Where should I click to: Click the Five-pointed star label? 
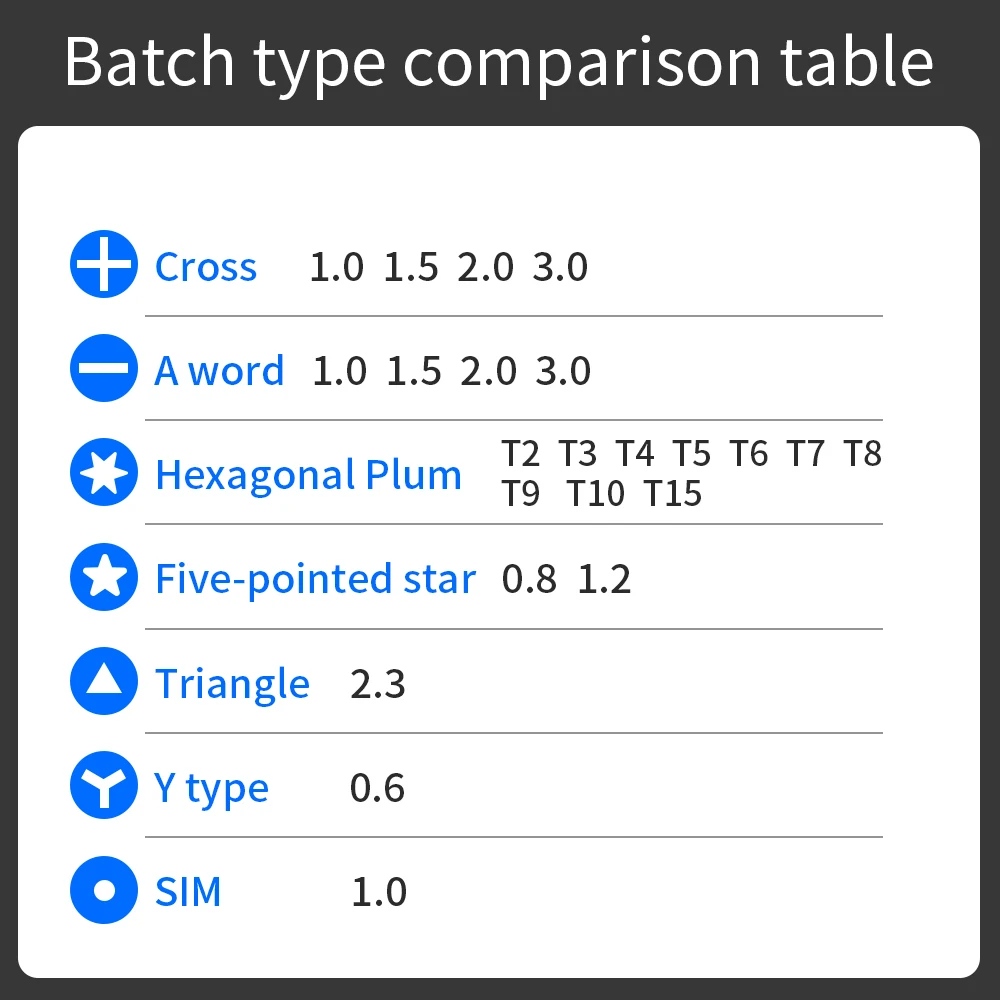pyautogui.click(x=315, y=579)
